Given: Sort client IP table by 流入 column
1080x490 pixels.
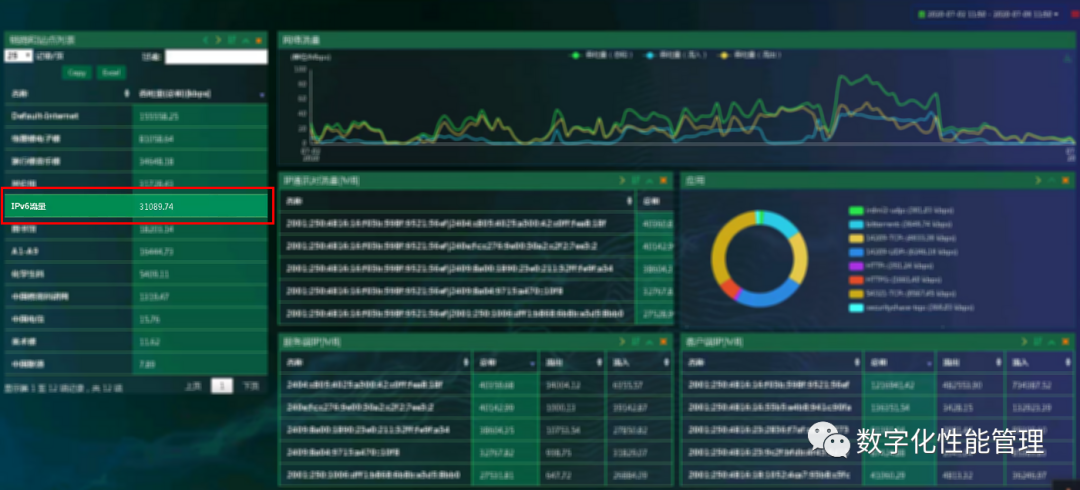Looking at the screenshot, I should coord(1068,362).
